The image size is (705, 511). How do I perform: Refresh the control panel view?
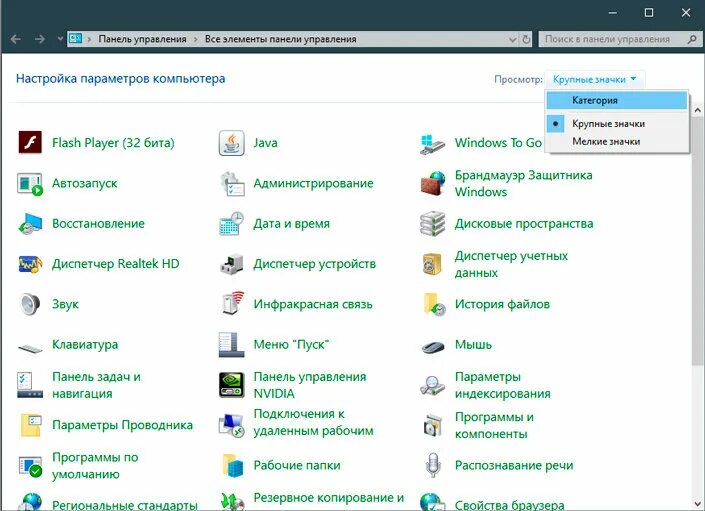(x=526, y=40)
